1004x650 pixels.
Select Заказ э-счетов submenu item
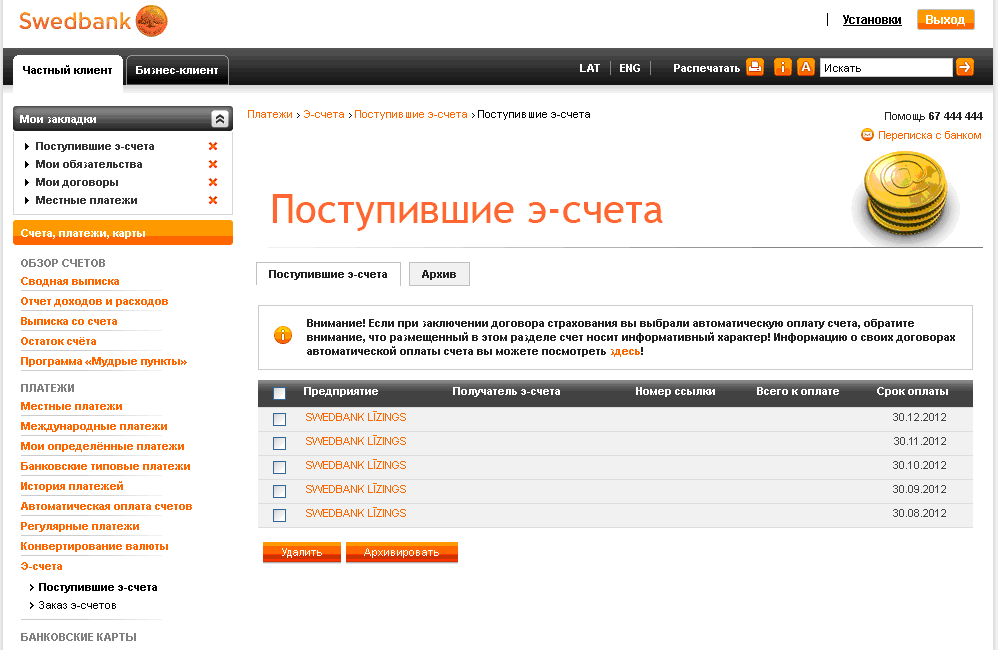tap(77, 605)
